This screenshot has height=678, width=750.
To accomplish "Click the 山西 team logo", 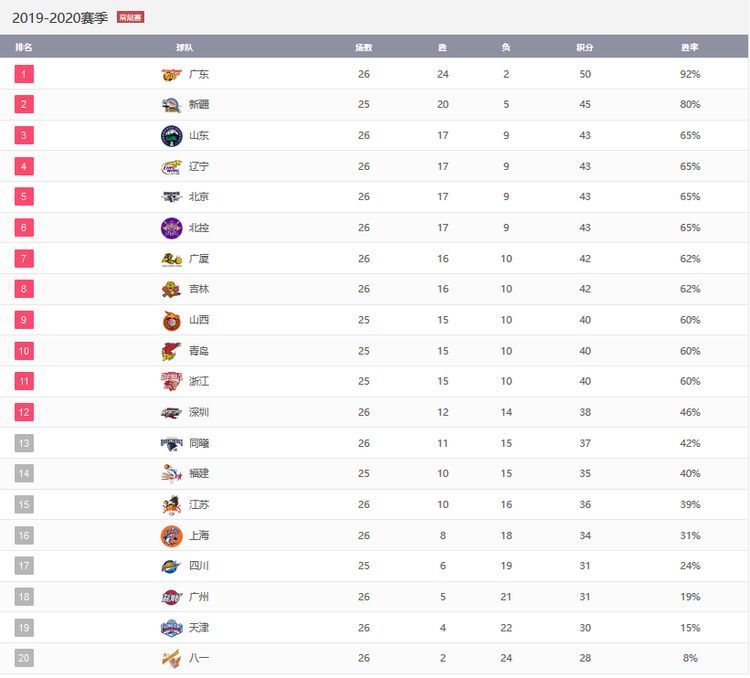I will [171, 321].
